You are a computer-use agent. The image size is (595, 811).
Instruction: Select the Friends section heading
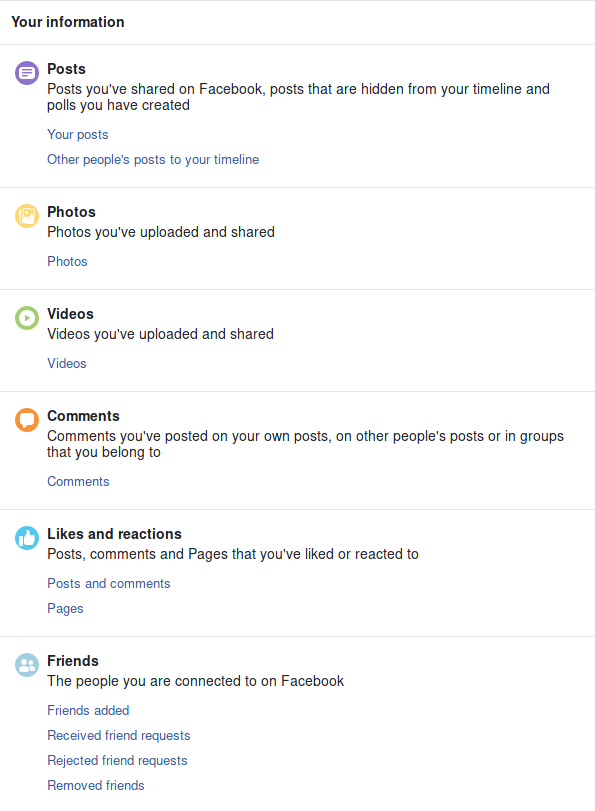point(73,661)
